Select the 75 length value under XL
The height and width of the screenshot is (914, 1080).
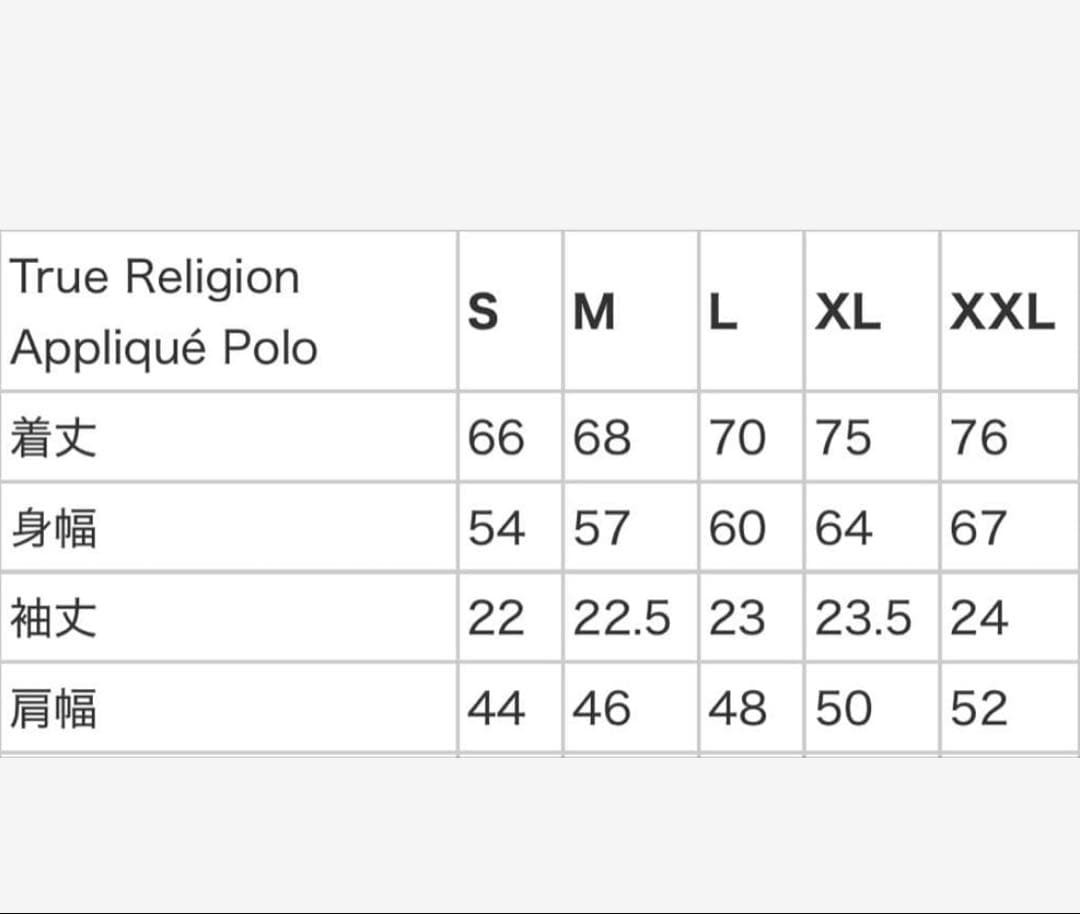tap(843, 438)
